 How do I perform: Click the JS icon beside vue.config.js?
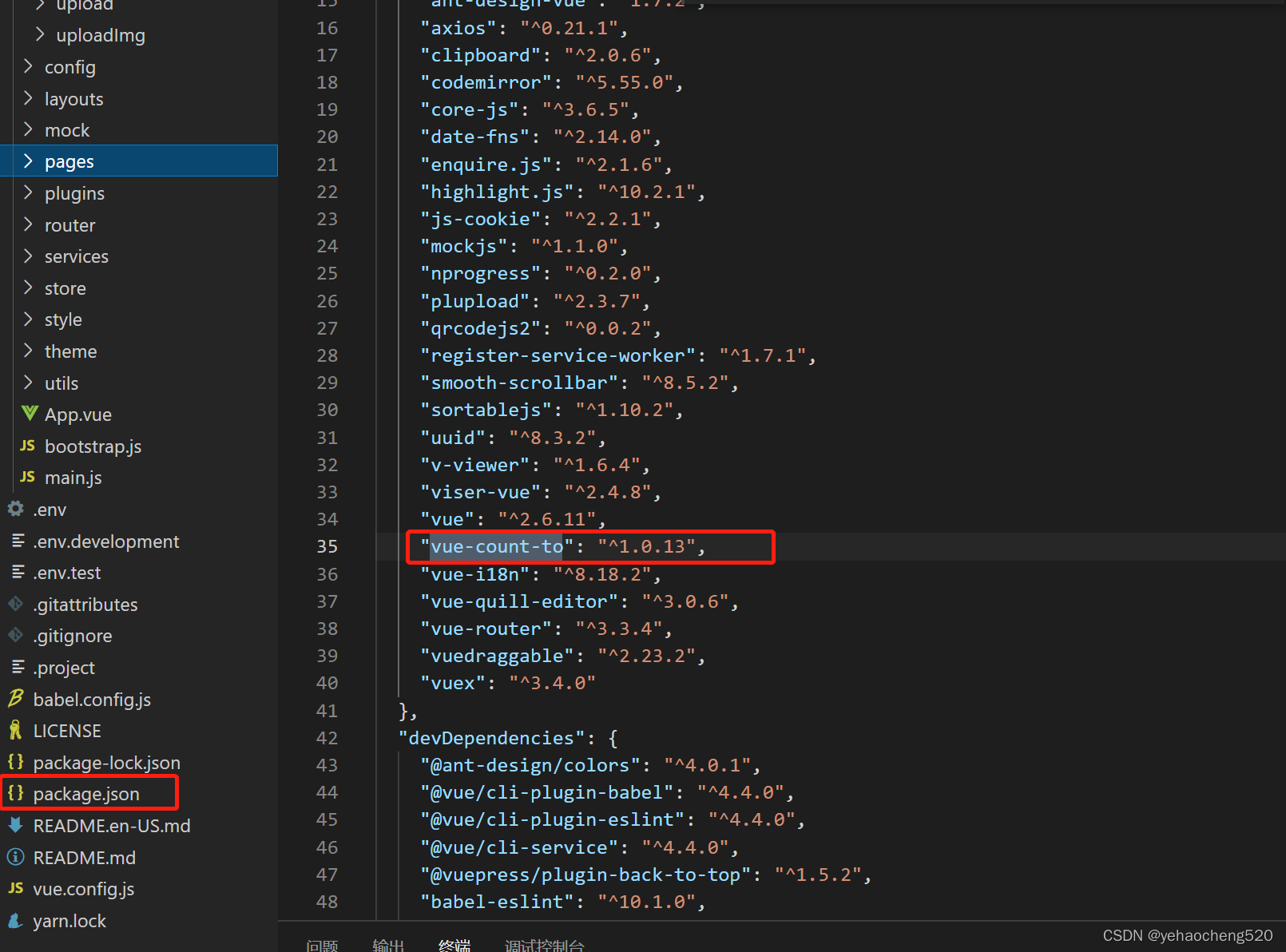point(16,888)
